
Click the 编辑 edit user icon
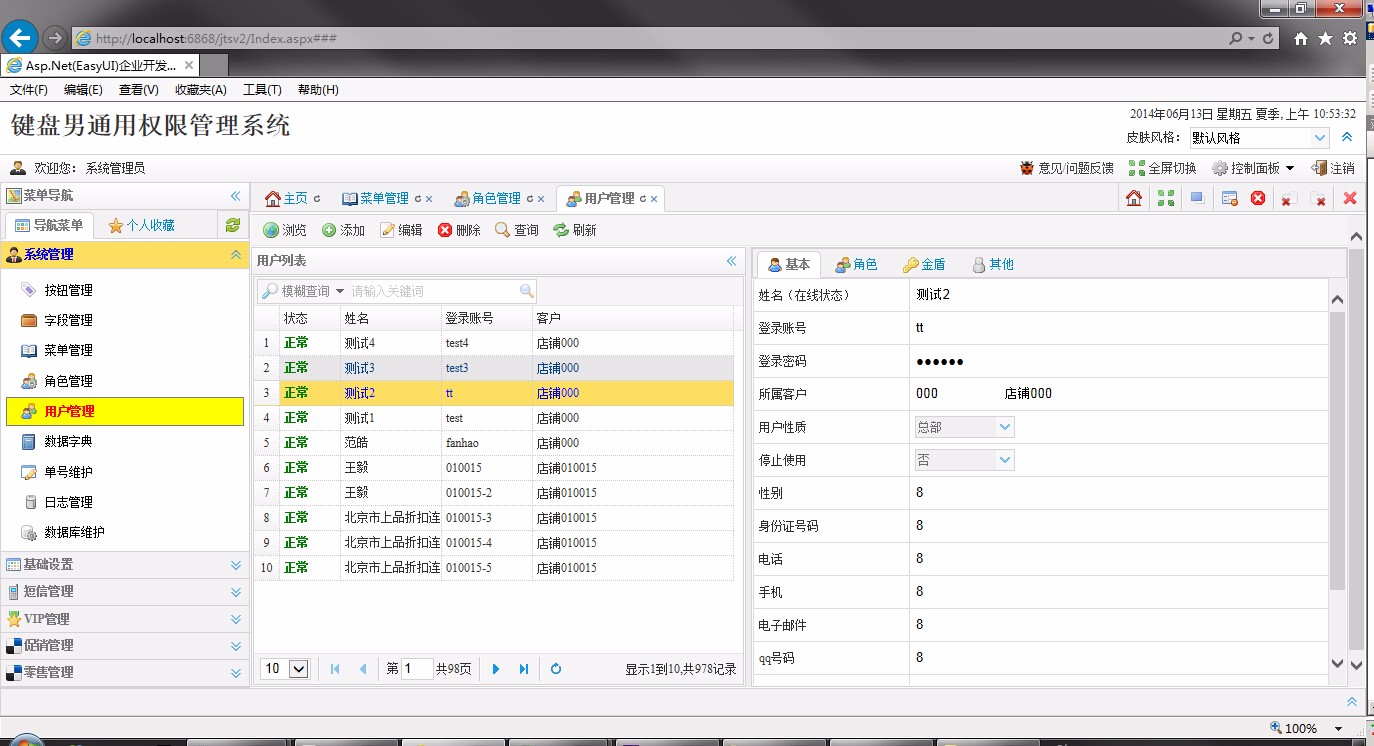point(401,229)
